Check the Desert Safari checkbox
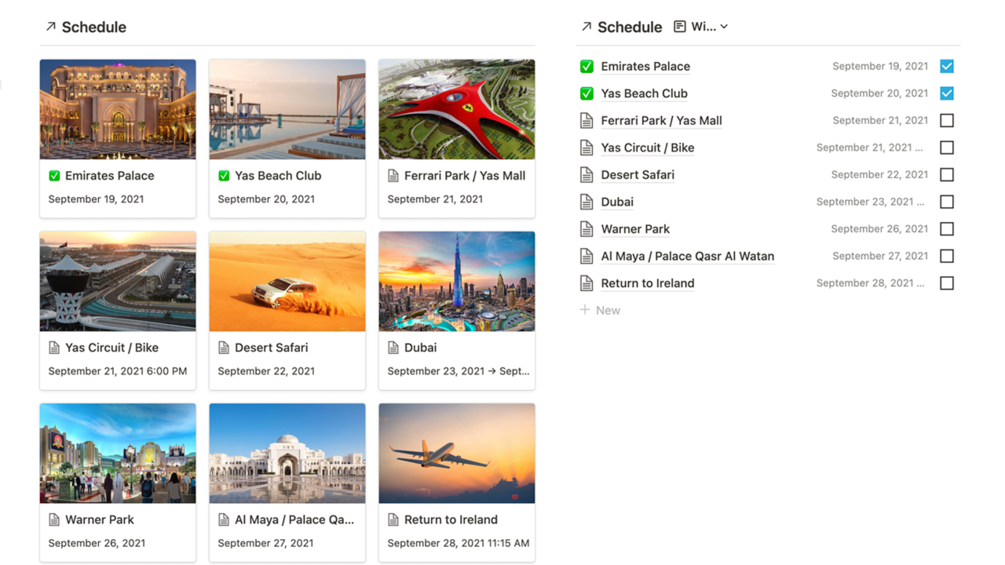Viewport: 1005px width, 565px height. click(x=946, y=175)
